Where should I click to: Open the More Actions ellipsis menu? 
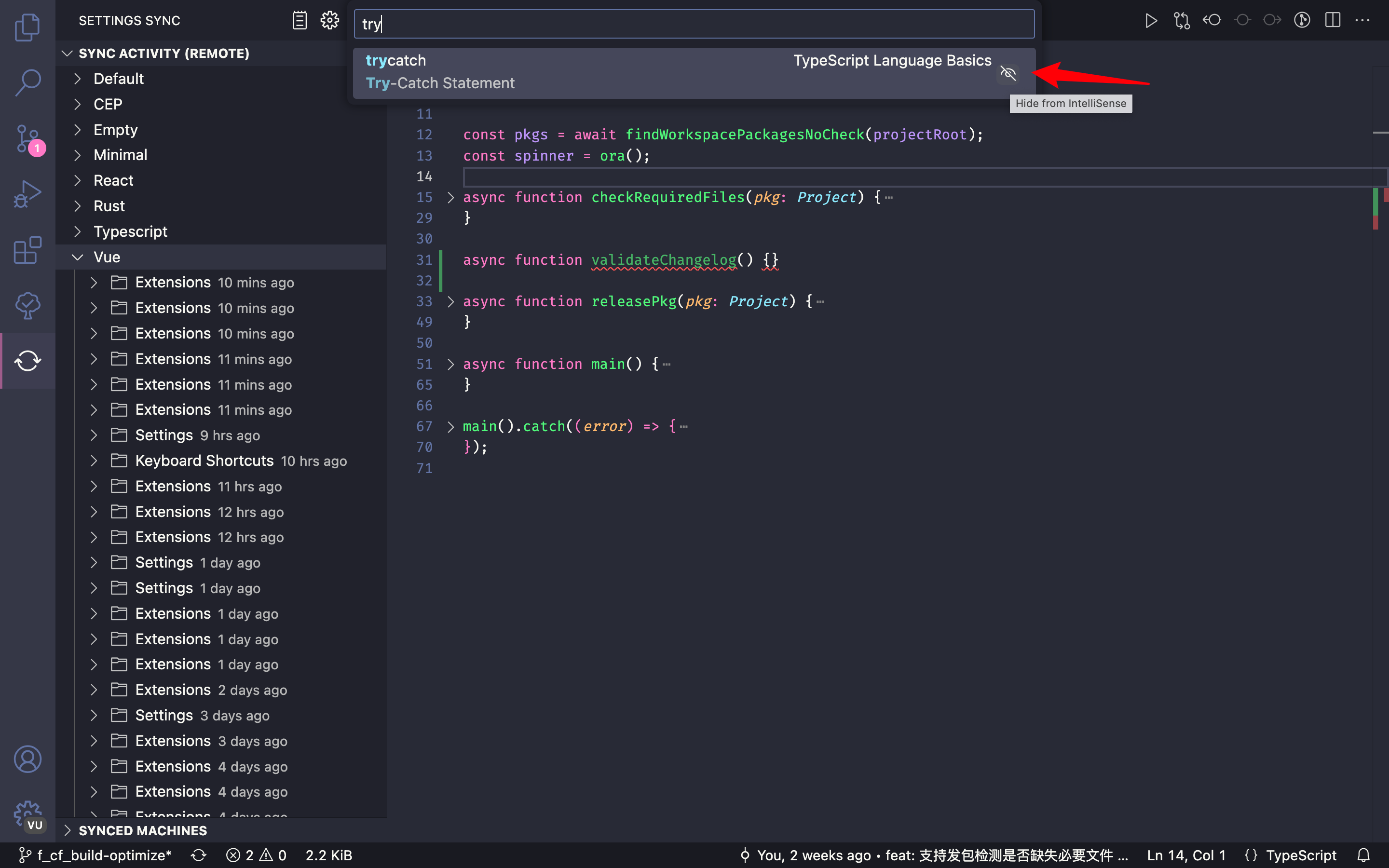click(1362, 20)
